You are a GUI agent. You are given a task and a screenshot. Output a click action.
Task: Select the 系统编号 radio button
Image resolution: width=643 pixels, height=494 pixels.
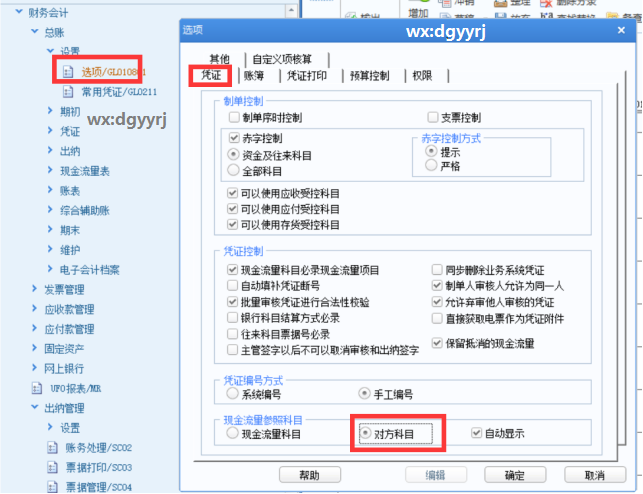(234, 394)
